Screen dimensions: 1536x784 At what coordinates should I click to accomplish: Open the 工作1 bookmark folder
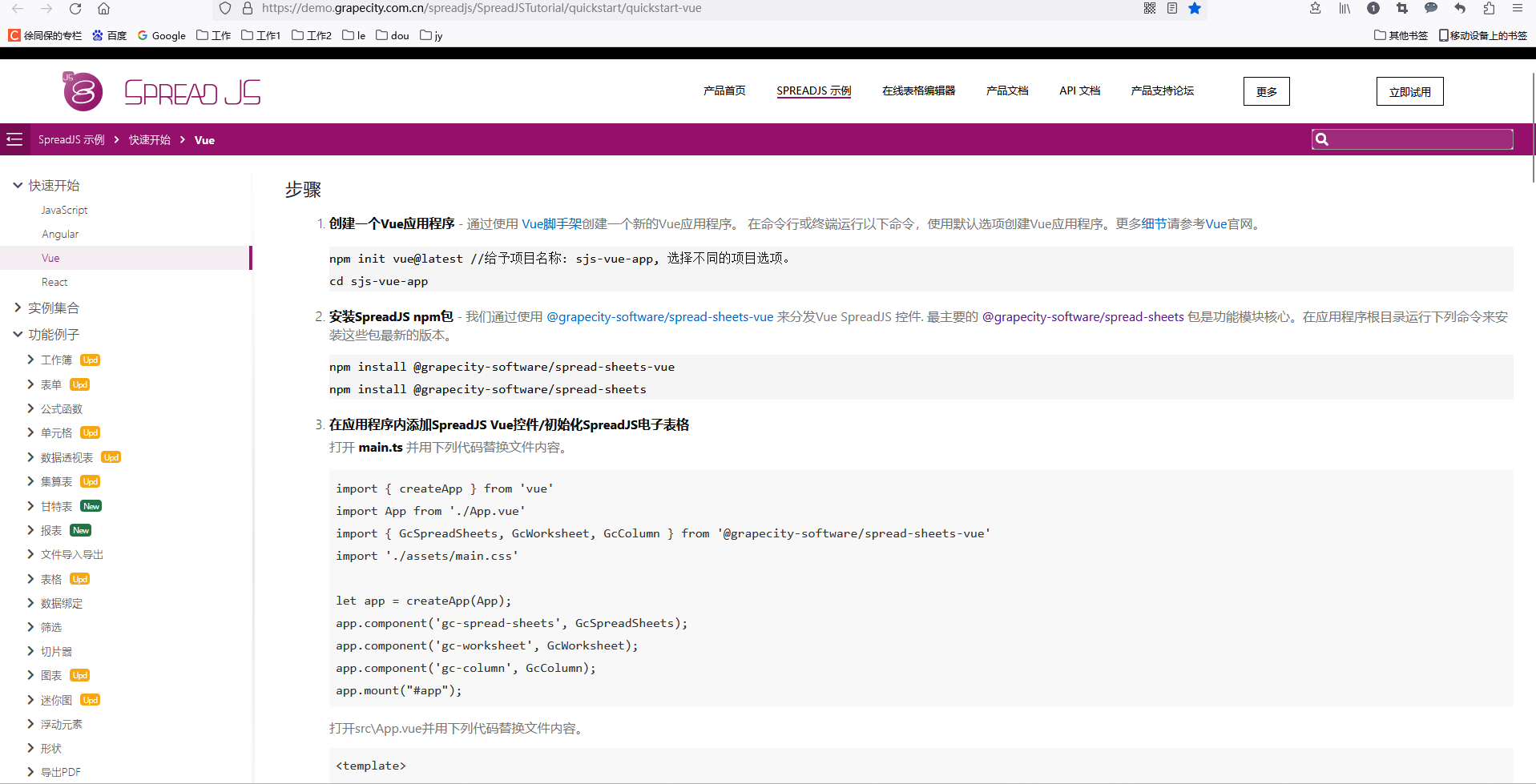point(261,35)
